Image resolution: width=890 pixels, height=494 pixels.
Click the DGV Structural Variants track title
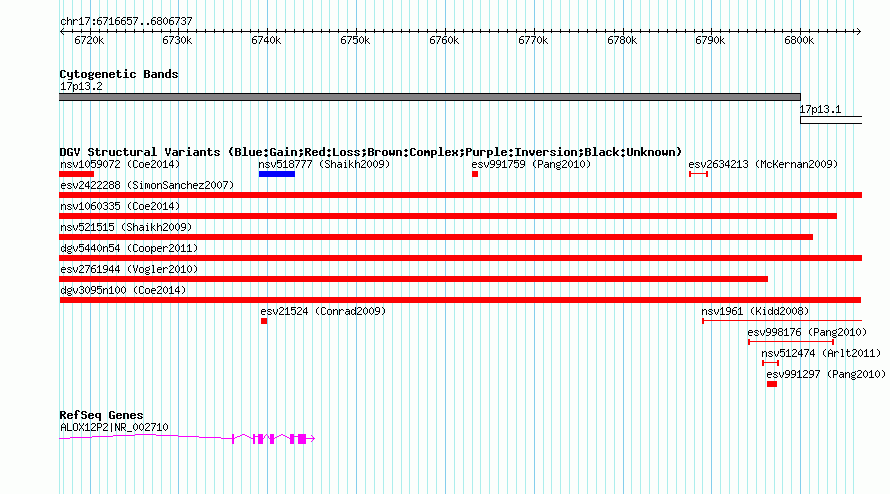(370, 152)
